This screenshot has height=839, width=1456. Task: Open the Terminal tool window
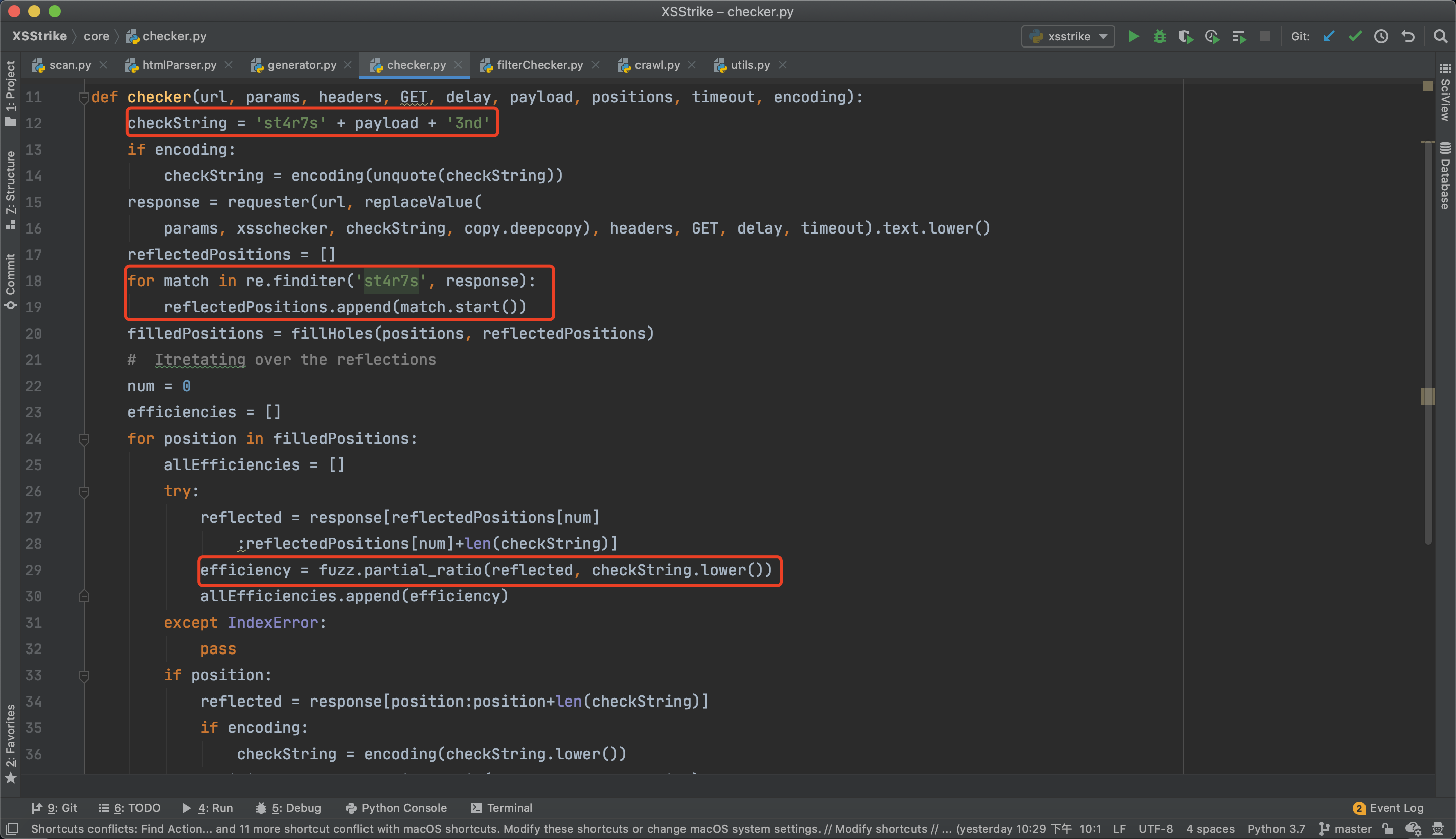[502, 808]
